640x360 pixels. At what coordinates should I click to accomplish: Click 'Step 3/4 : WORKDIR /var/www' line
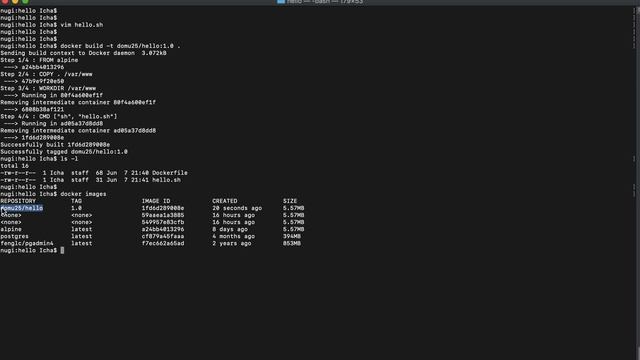[x=48, y=88]
